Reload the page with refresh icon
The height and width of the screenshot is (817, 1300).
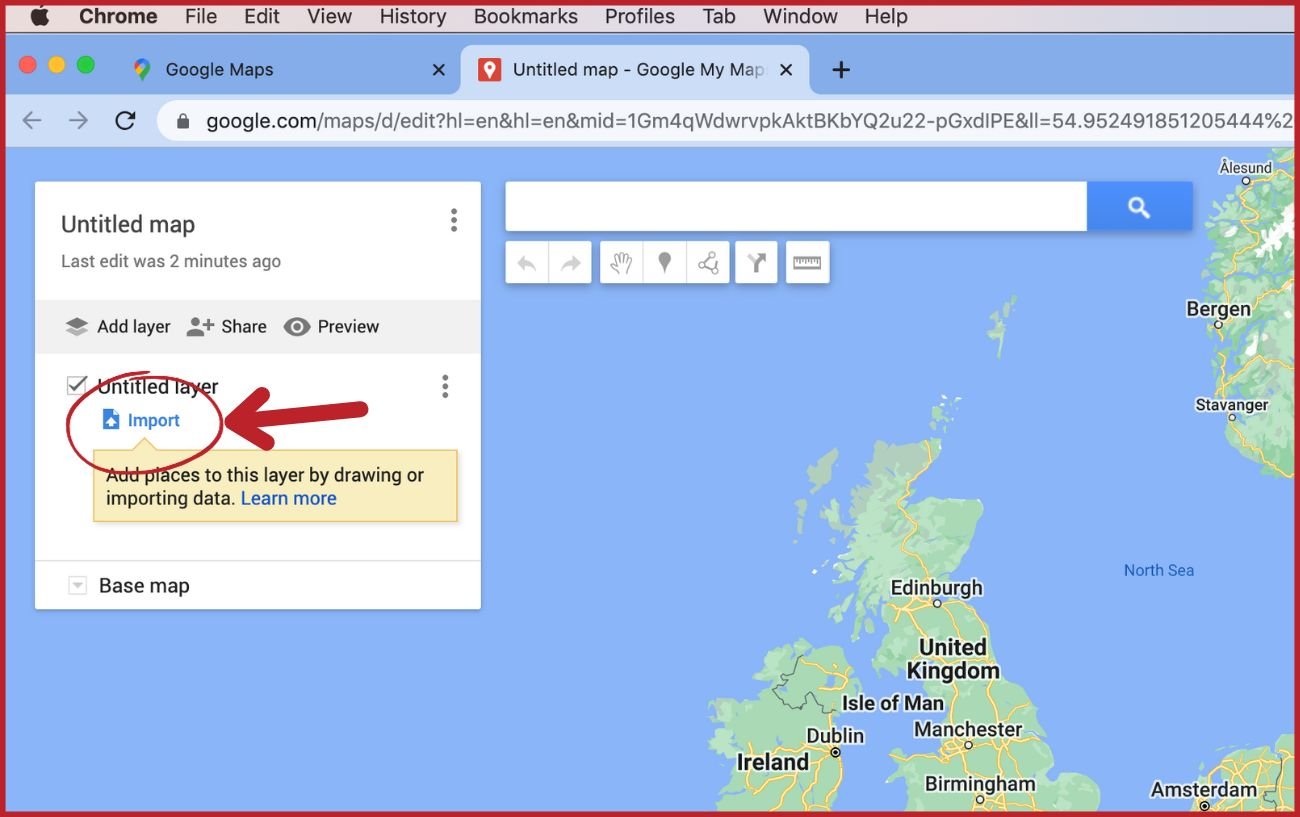(x=125, y=121)
